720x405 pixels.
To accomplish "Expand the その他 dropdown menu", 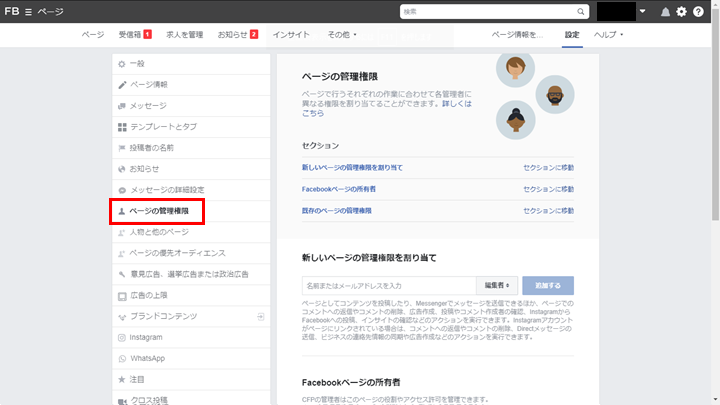I will pos(342,34).
